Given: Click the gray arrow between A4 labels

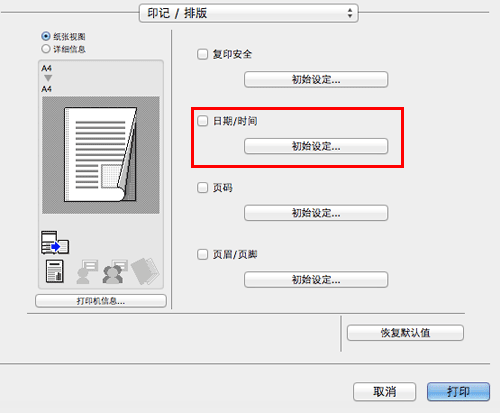Looking at the screenshot, I should click(x=48, y=78).
